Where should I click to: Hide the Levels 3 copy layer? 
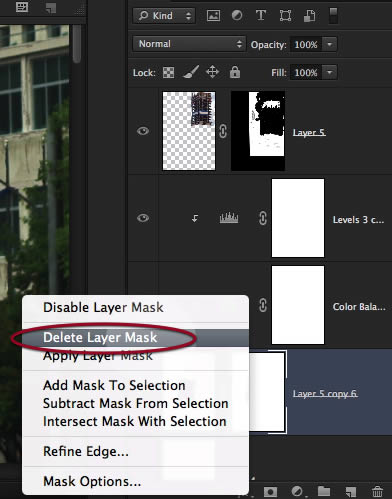coord(143,218)
